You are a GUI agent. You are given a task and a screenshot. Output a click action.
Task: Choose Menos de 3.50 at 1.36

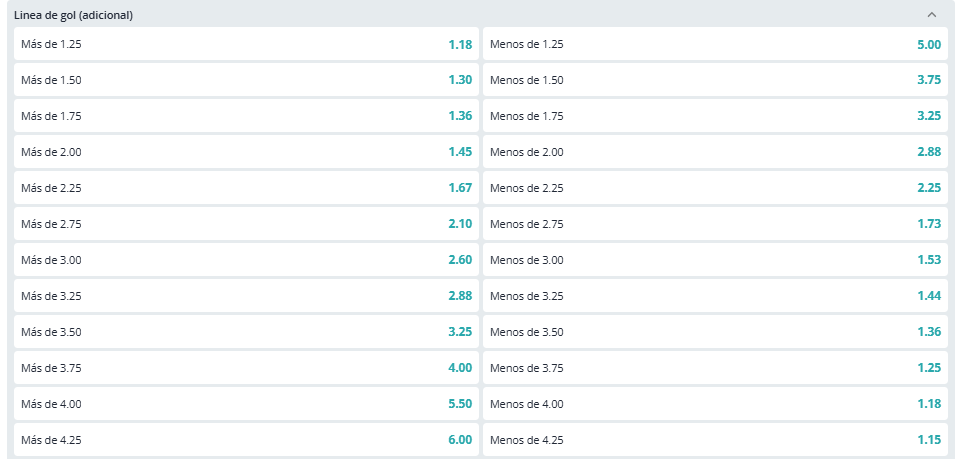click(x=715, y=331)
